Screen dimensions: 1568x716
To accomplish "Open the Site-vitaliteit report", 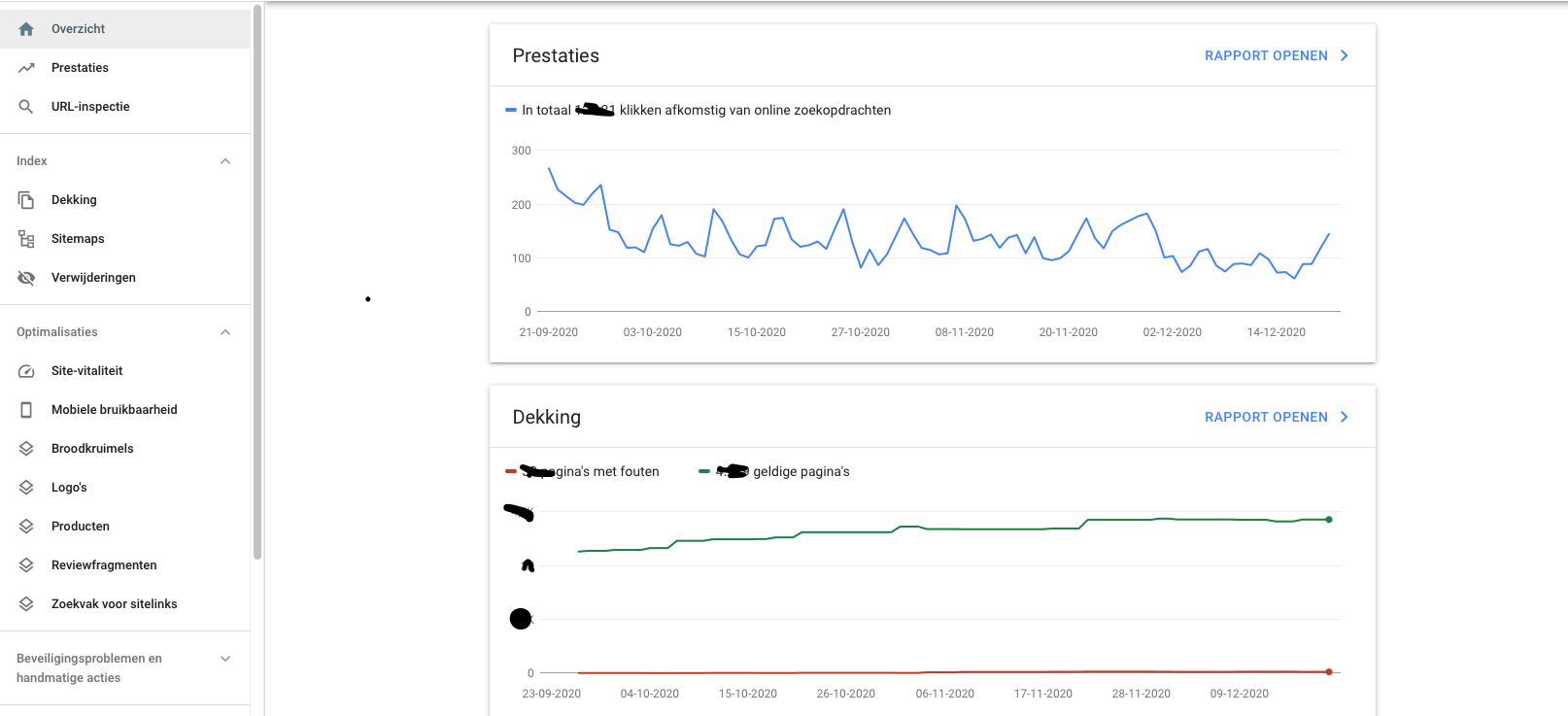I will (124, 371).
